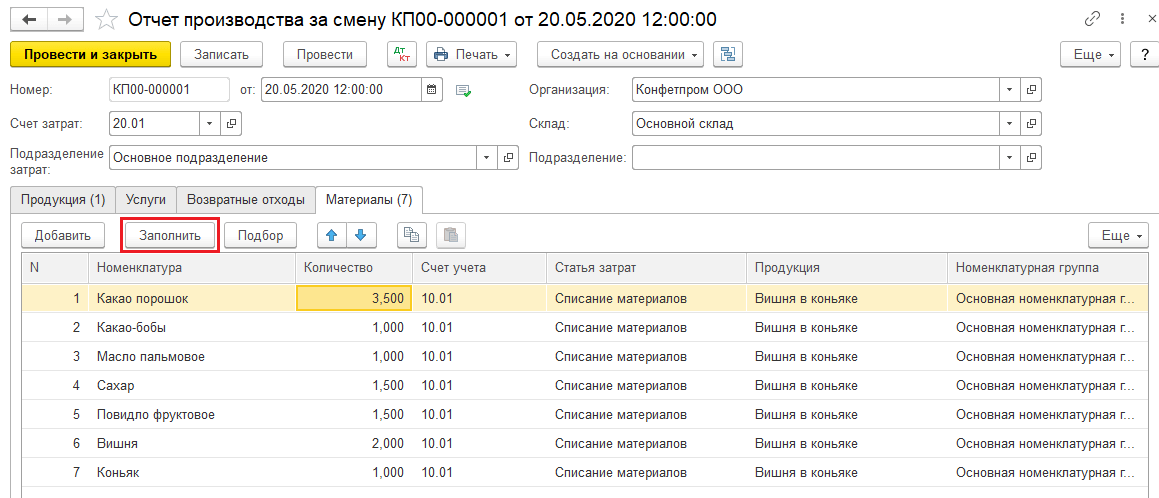Click Добавить to add a row
Image resolution: width=1159 pixels, height=498 pixels.
tap(62, 235)
